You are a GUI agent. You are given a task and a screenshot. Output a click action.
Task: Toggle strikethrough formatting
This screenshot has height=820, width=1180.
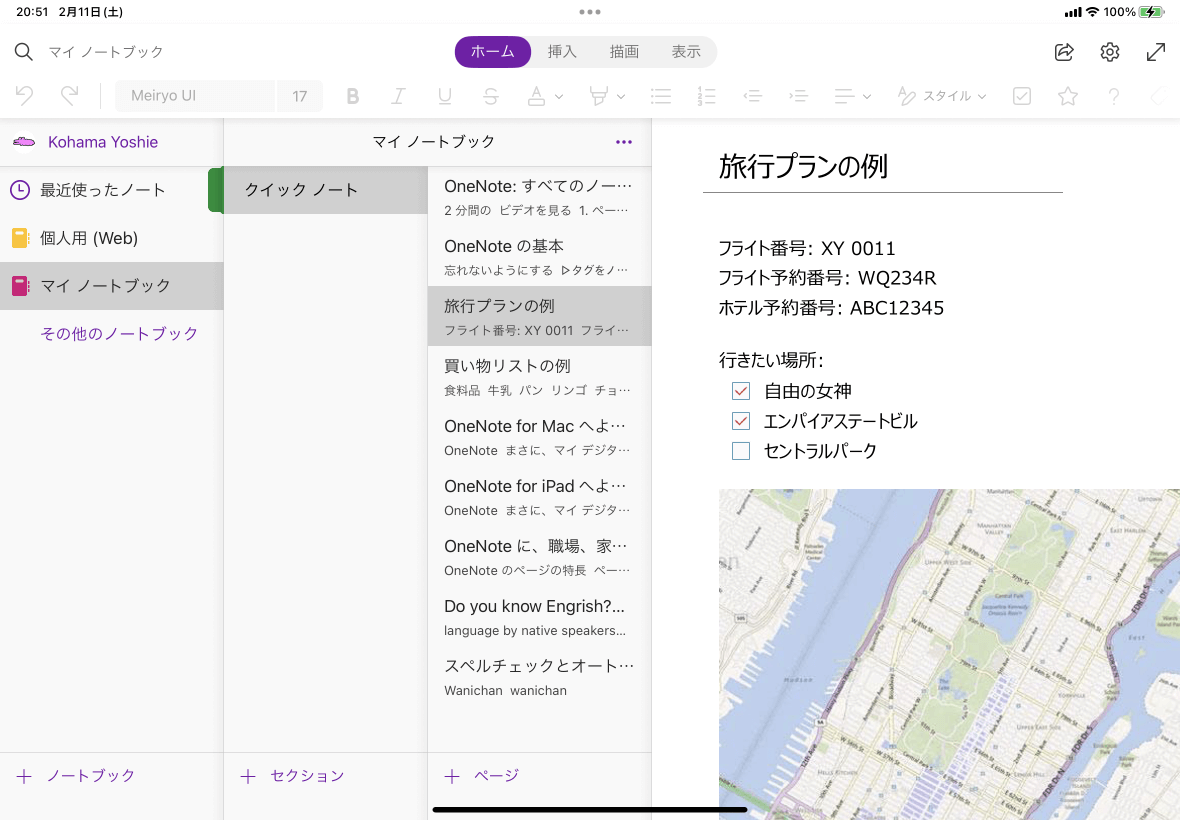click(x=491, y=96)
